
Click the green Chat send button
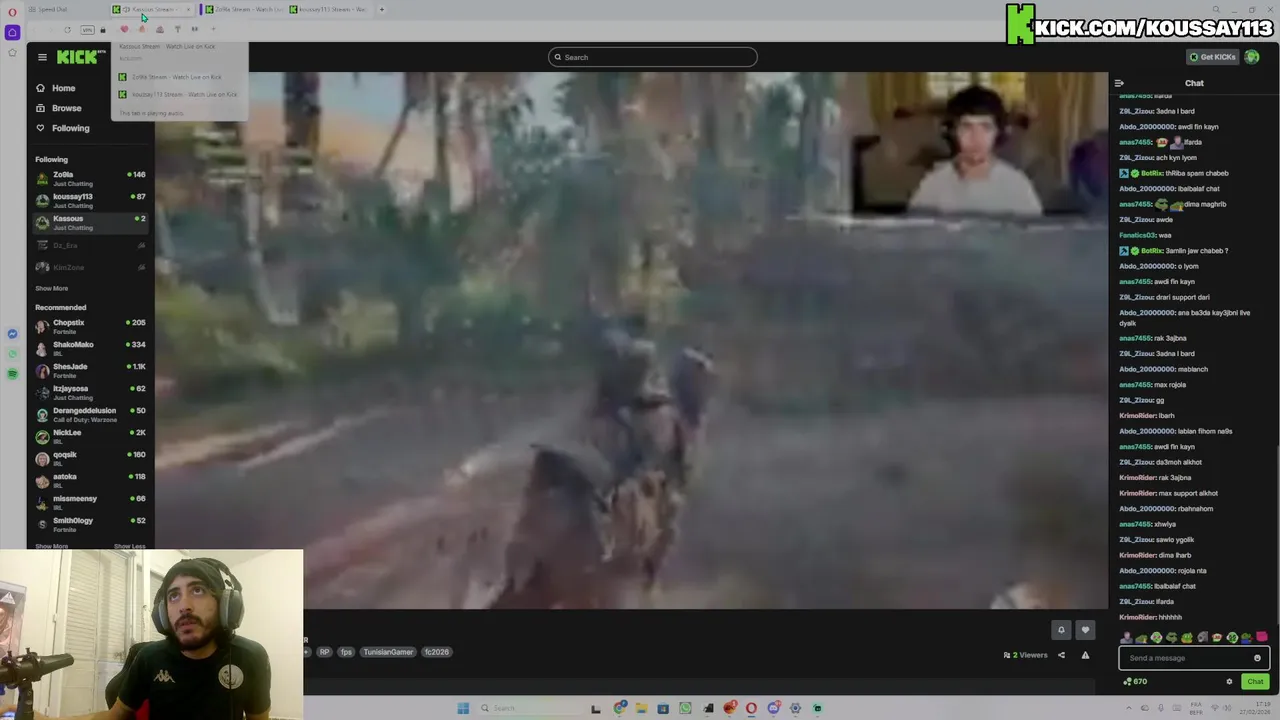(1255, 682)
